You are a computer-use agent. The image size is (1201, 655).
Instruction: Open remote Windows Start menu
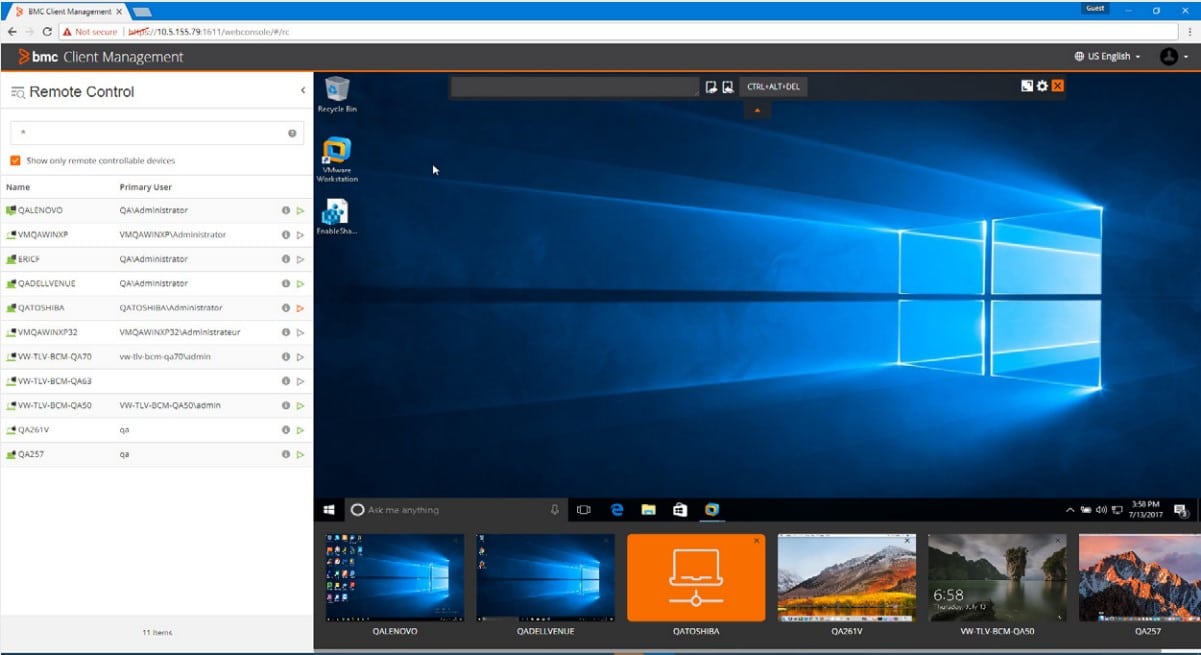328,510
